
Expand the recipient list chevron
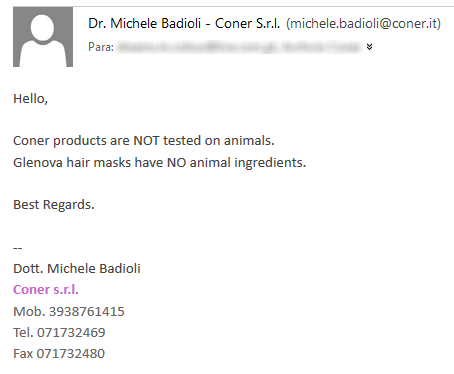point(369,47)
